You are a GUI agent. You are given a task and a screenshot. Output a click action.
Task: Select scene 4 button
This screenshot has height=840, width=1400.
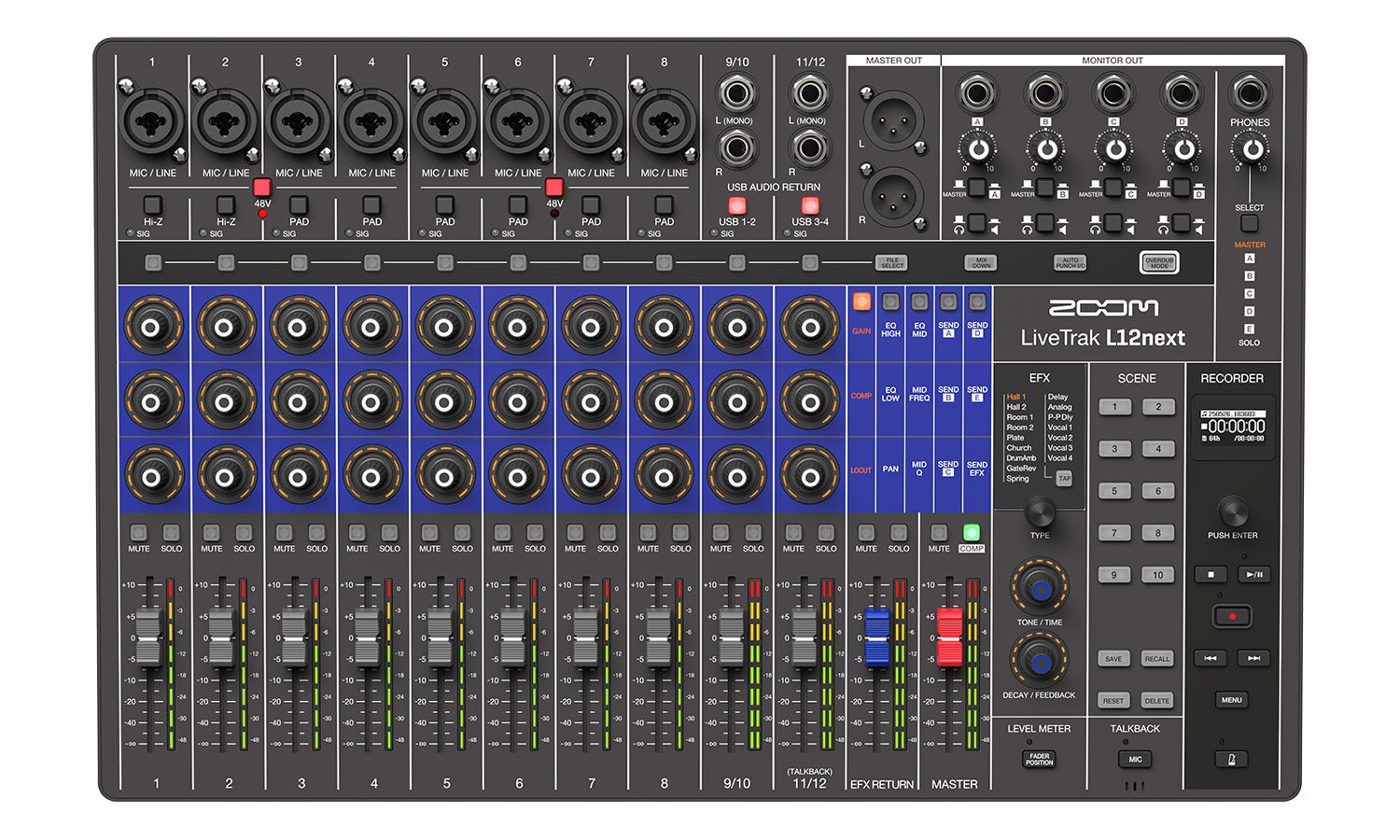click(1158, 449)
